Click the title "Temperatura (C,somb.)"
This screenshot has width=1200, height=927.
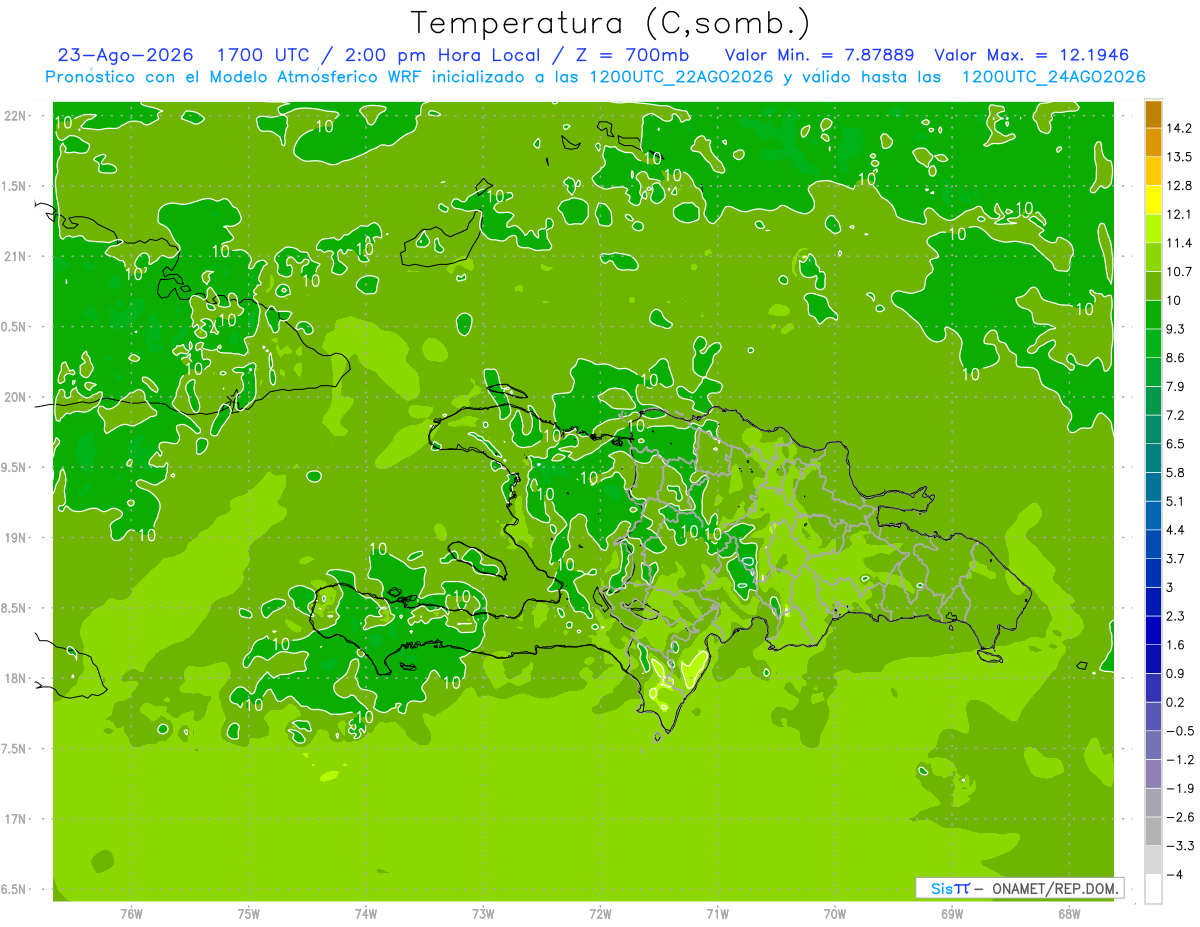pyautogui.click(x=611, y=24)
